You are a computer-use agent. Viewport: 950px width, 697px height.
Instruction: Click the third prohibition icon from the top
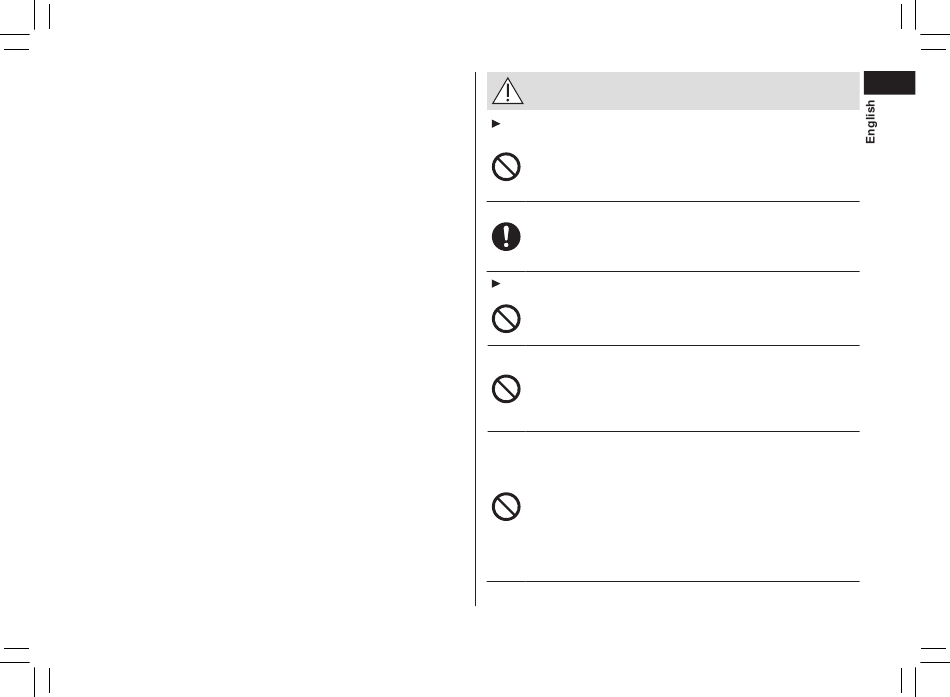506,389
